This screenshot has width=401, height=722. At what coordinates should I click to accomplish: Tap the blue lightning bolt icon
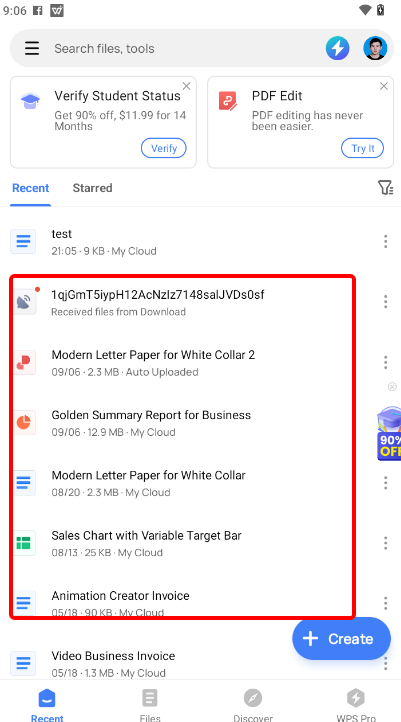(337, 48)
